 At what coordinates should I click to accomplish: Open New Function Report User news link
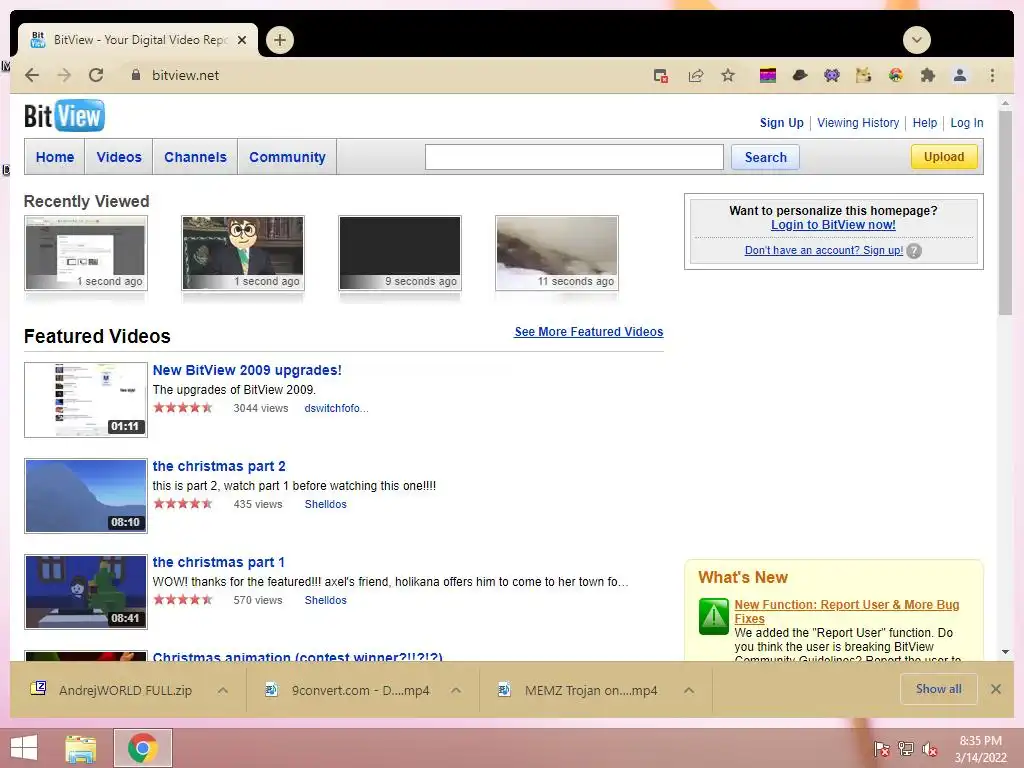point(846,611)
